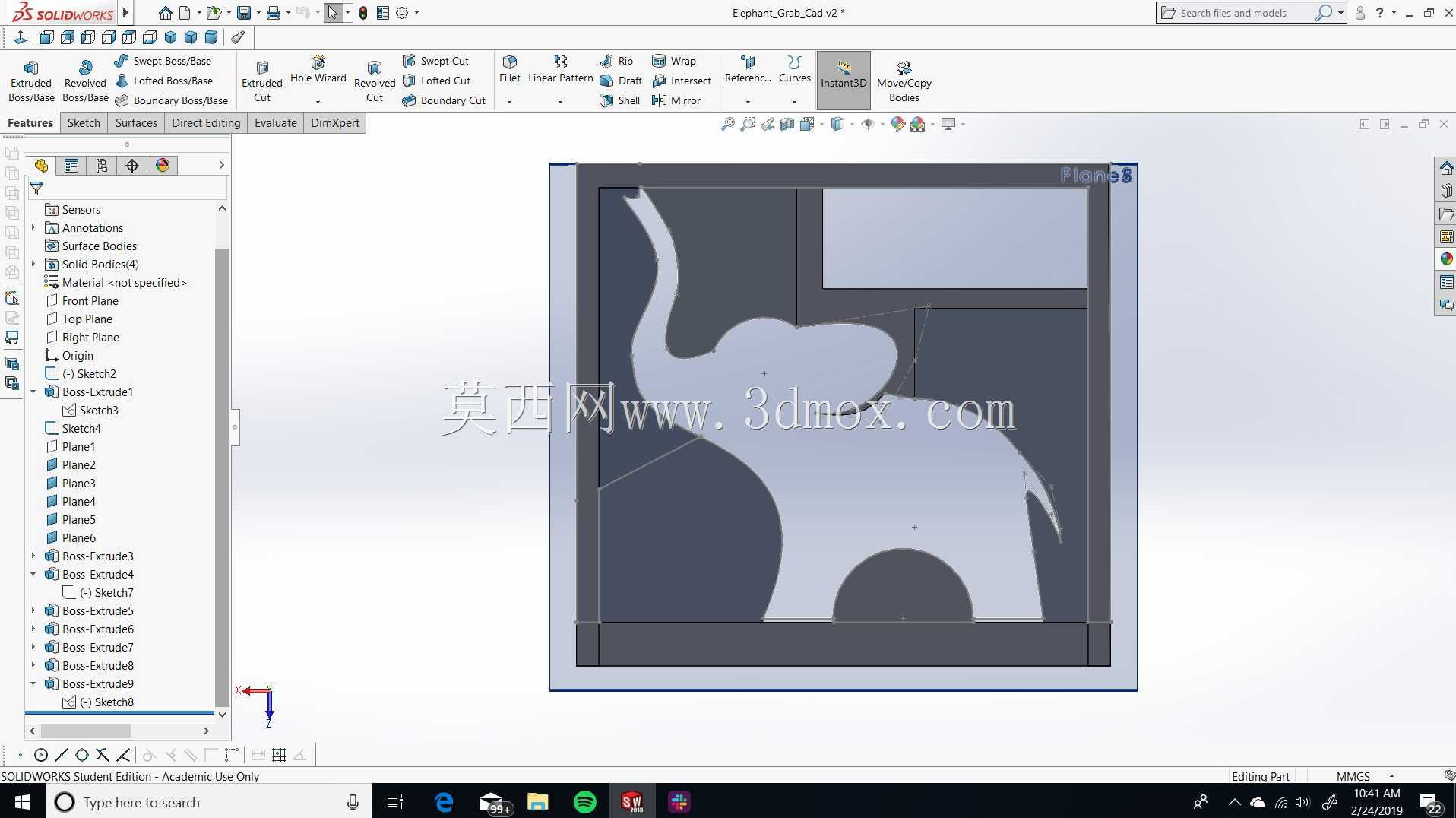Select the Extruded Boss/Base tool
This screenshot has width=1456, height=818.
pos(31,81)
